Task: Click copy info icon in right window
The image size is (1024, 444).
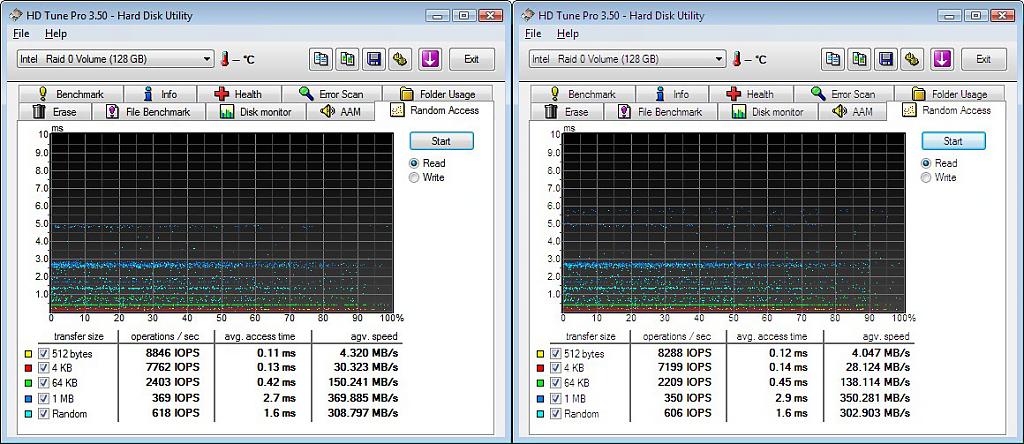Action: [833, 59]
